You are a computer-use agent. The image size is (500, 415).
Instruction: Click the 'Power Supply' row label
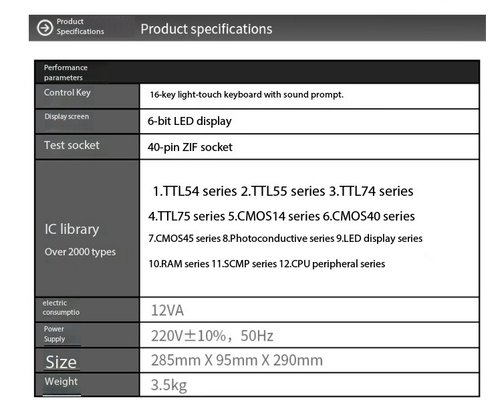pyautogui.click(x=54, y=334)
